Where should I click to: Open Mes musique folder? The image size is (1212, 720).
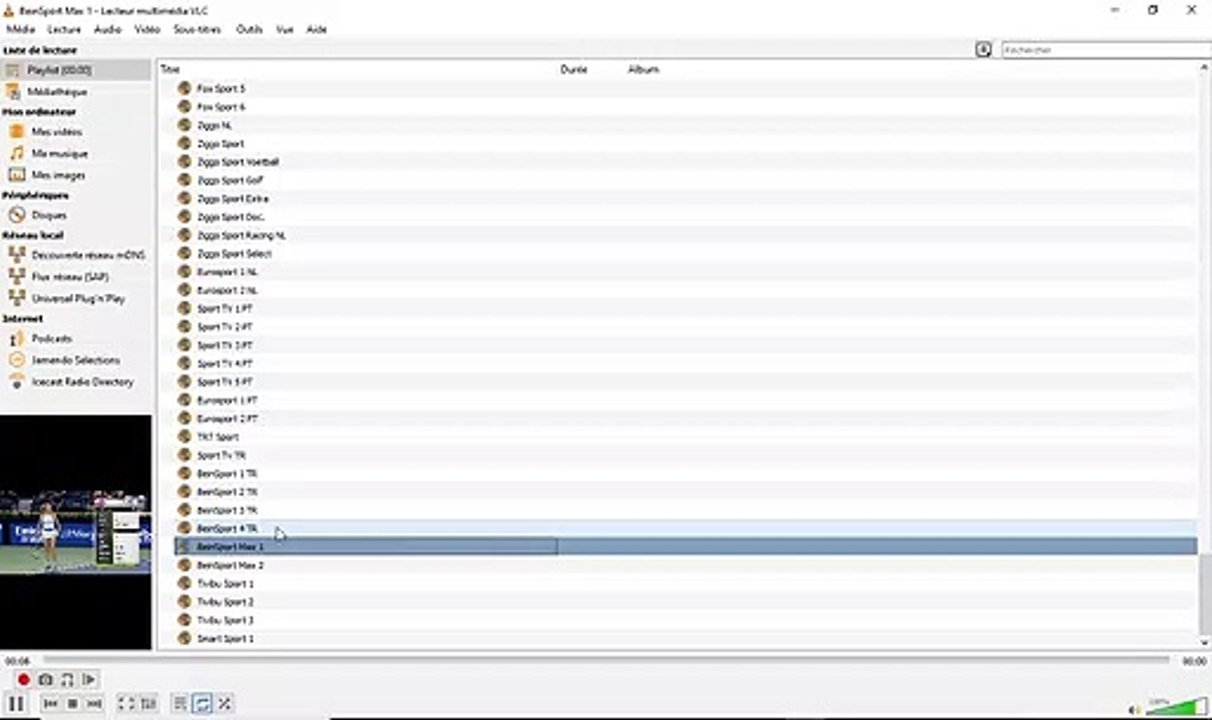pos(59,154)
